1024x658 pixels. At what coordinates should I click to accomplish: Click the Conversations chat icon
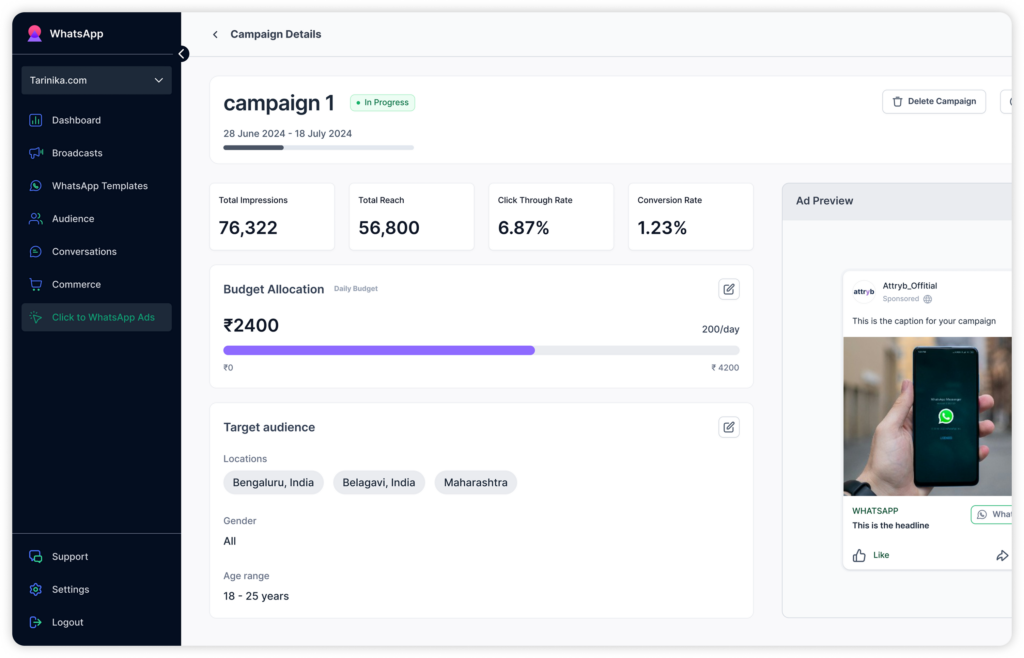pos(36,251)
